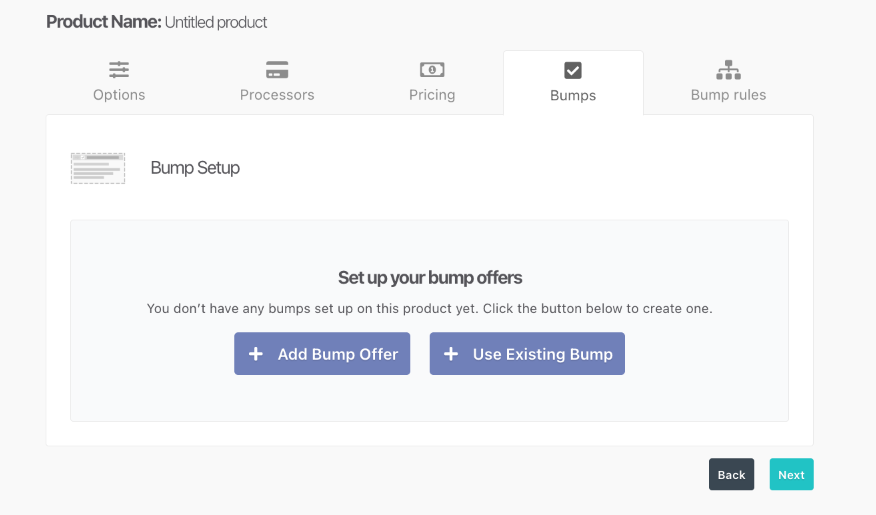Open the Bump rules tab label

point(728,95)
